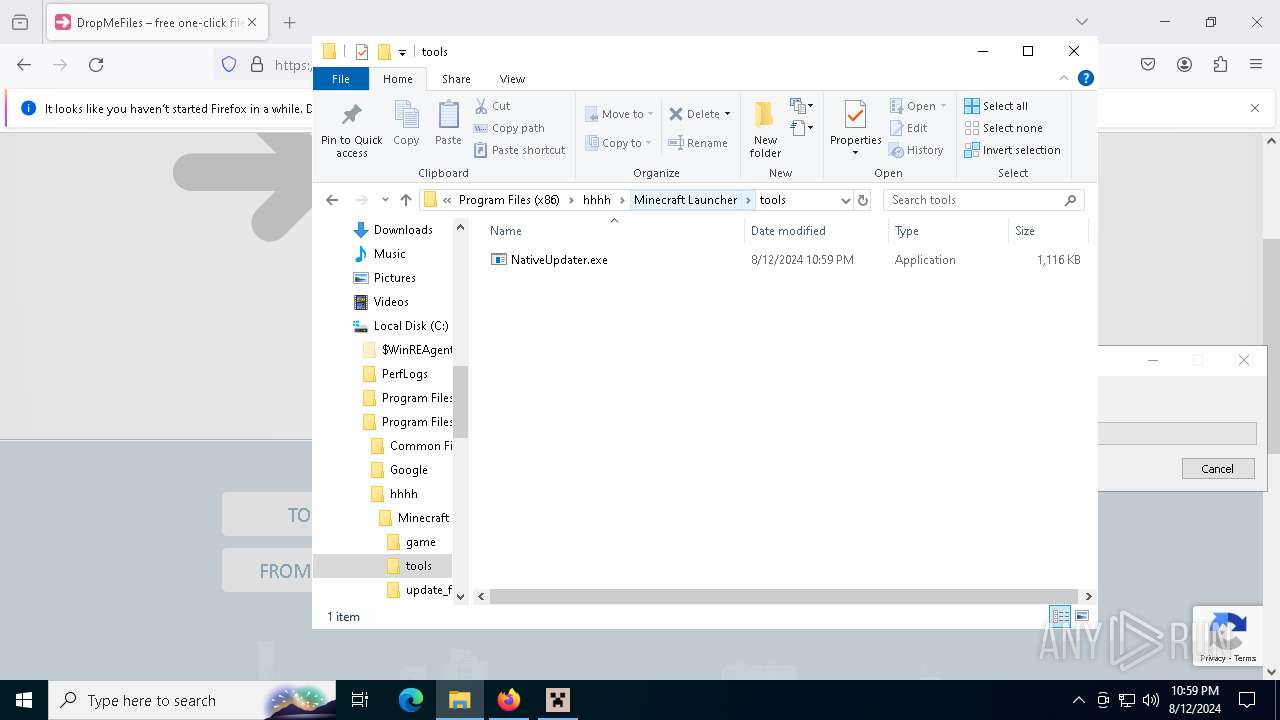Click Program Files (x86) breadcrumb
Image resolution: width=1280 pixels, height=720 pixels.
509,200
